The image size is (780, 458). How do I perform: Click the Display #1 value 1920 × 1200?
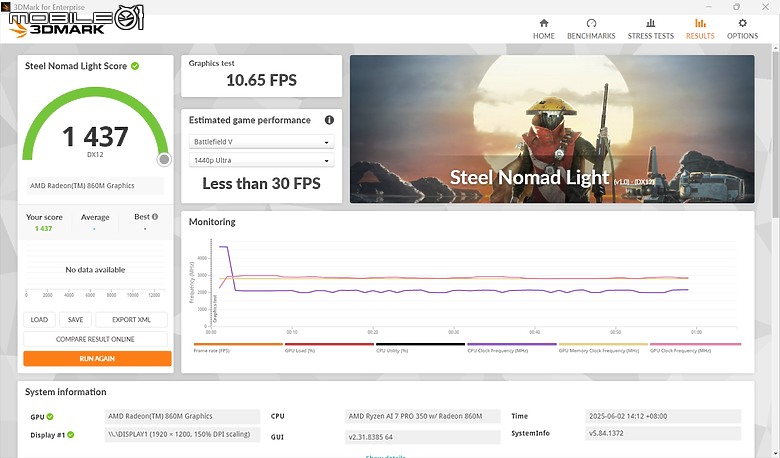point(182,434)
